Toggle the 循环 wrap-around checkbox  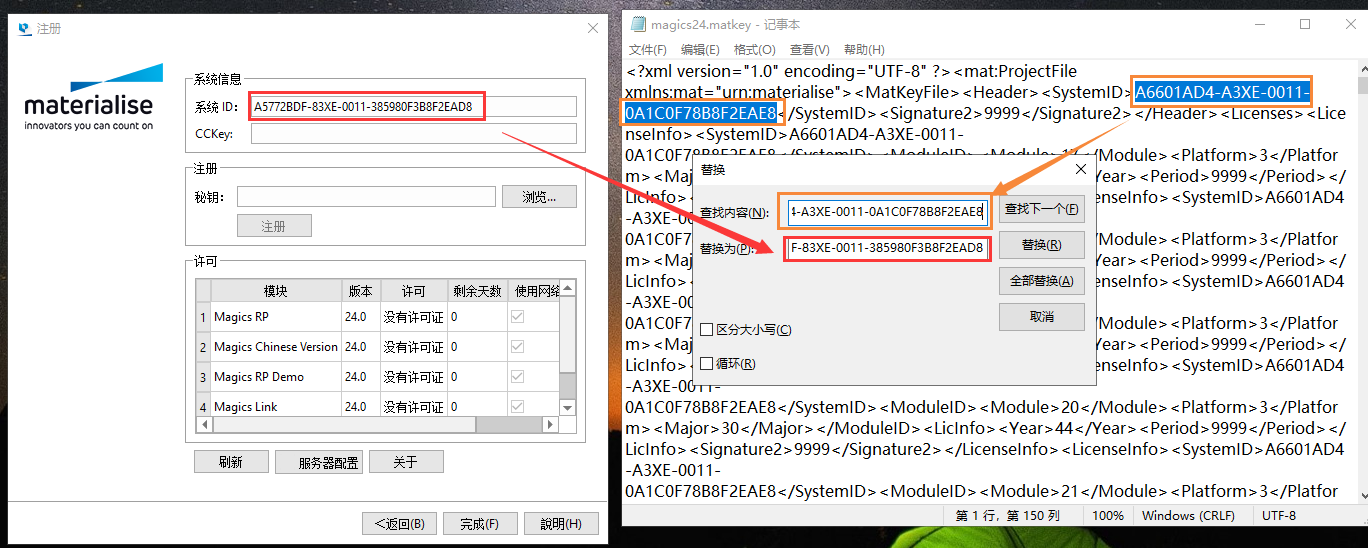[707, 364]
